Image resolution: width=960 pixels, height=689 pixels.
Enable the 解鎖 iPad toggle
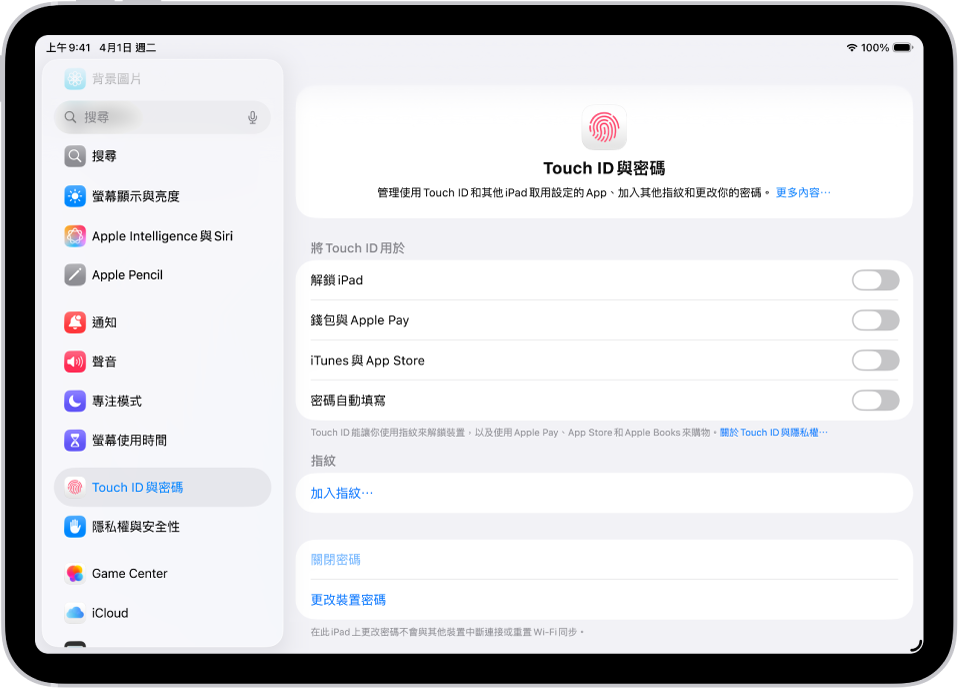(876, 280)
